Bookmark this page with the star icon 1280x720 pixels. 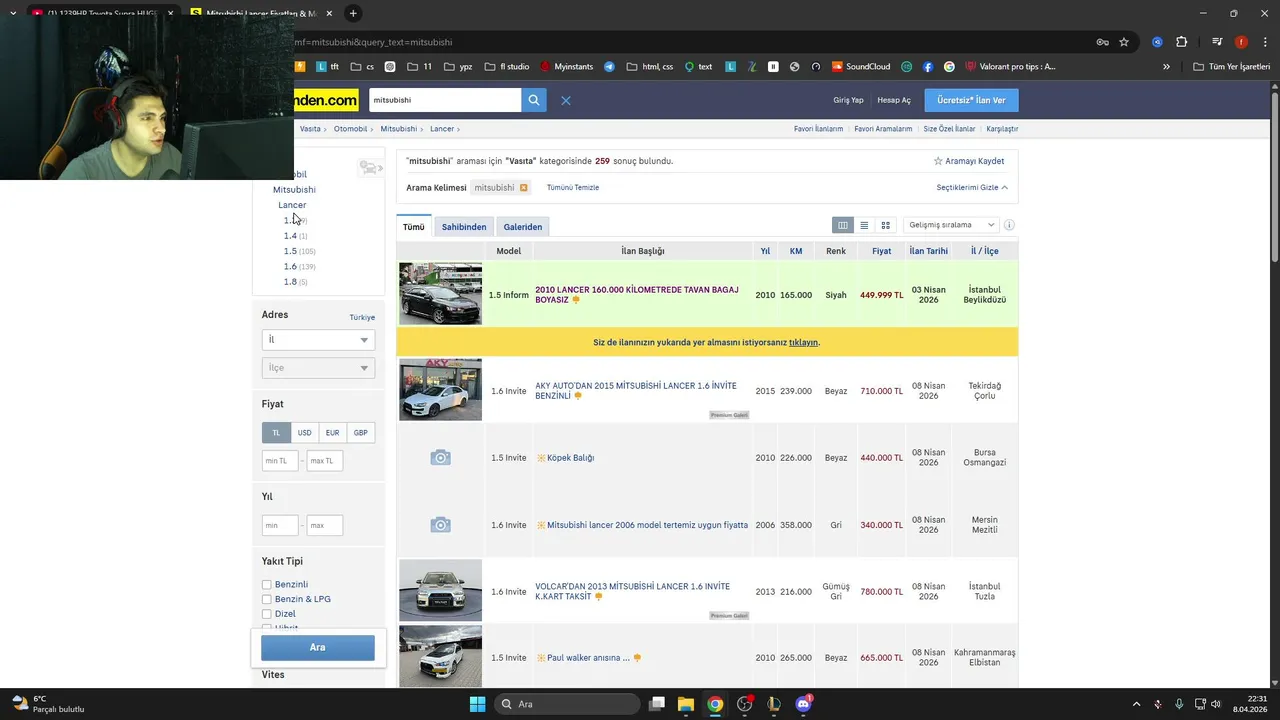click(x=1124, y=42)
